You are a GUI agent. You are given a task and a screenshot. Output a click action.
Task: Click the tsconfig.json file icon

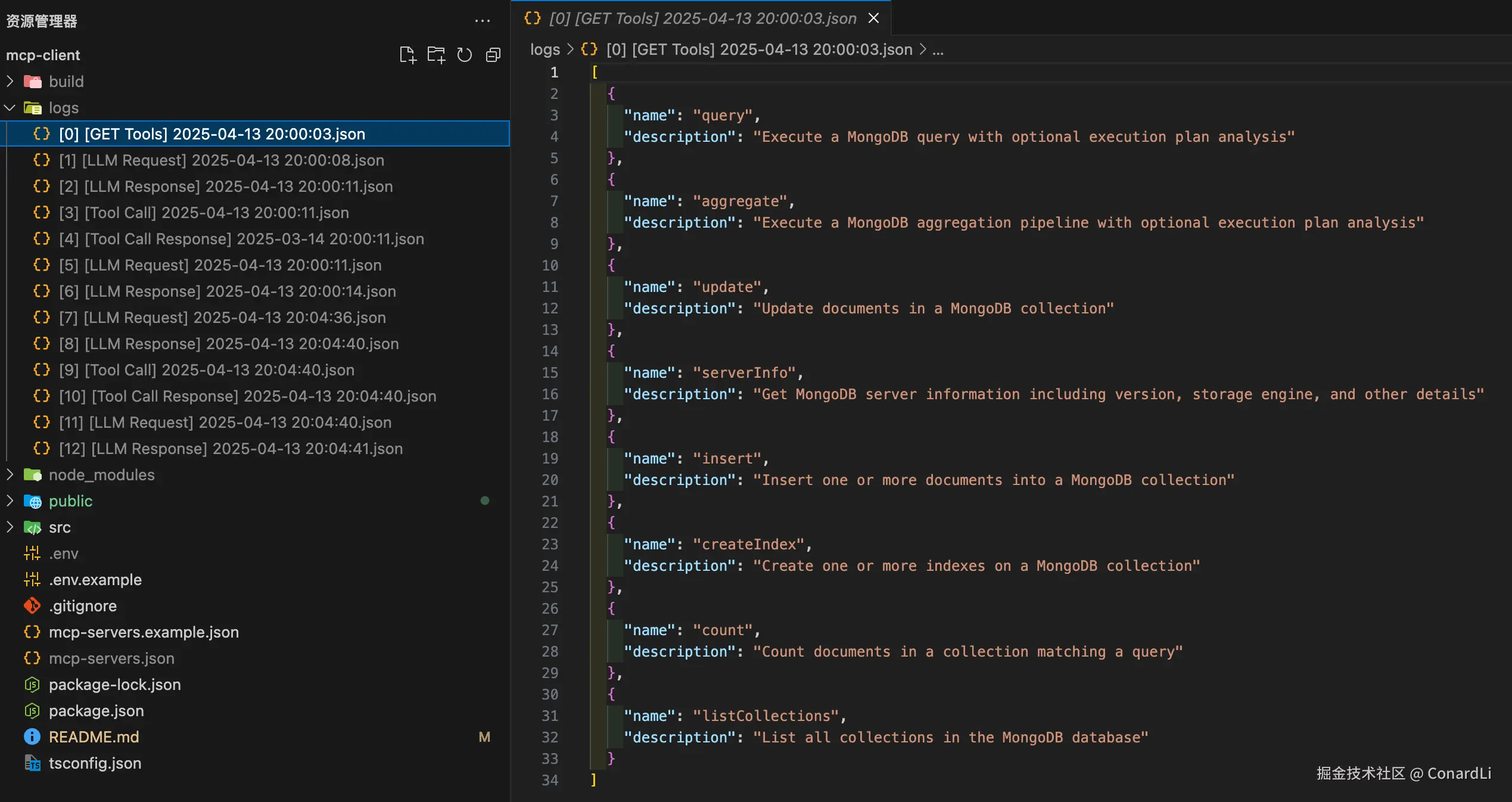[32, 763]
